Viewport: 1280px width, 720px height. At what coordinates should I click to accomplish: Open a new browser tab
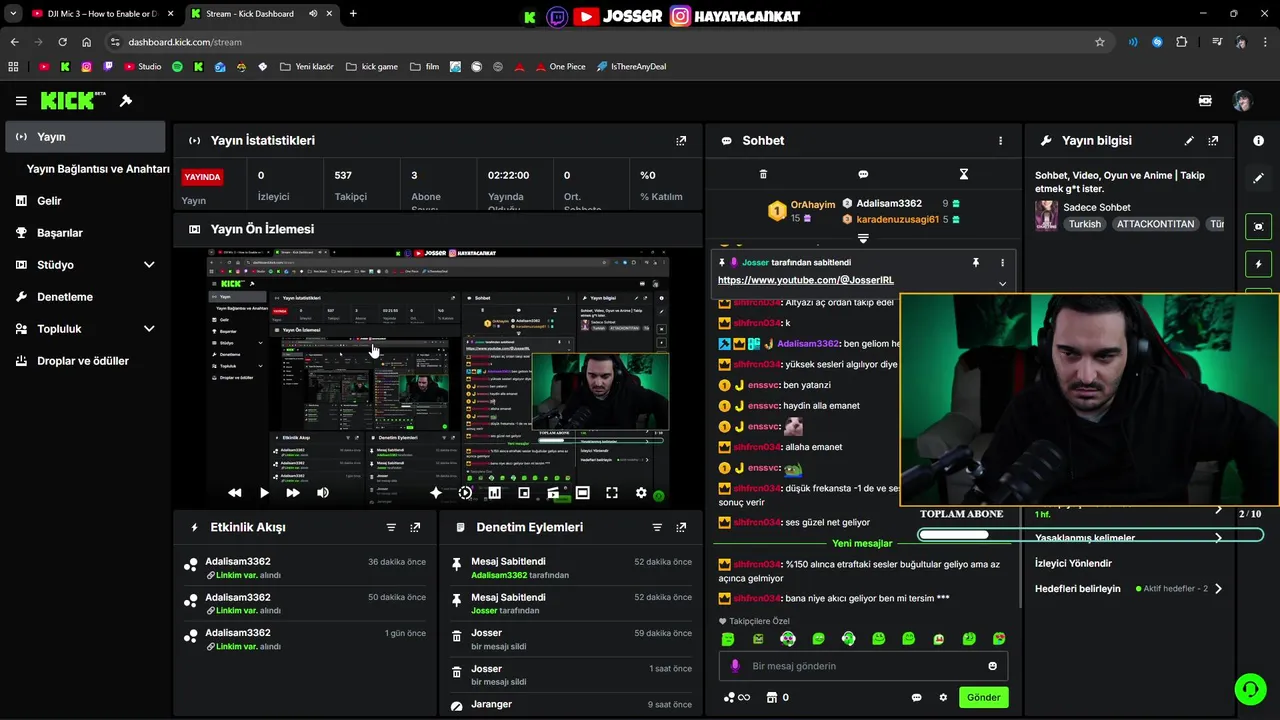[353, 14]
